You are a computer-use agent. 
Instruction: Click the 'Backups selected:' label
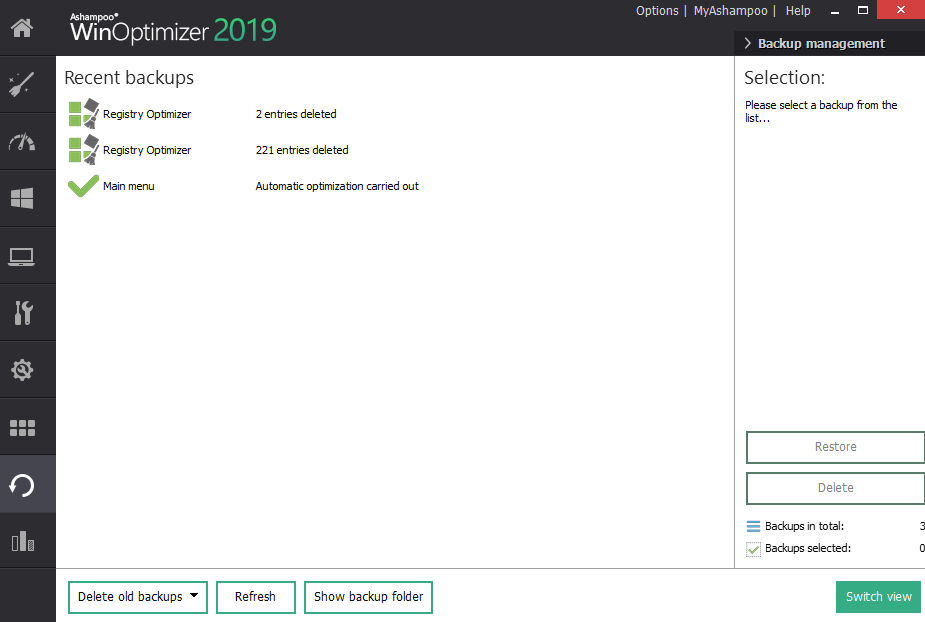coord(808,548)
